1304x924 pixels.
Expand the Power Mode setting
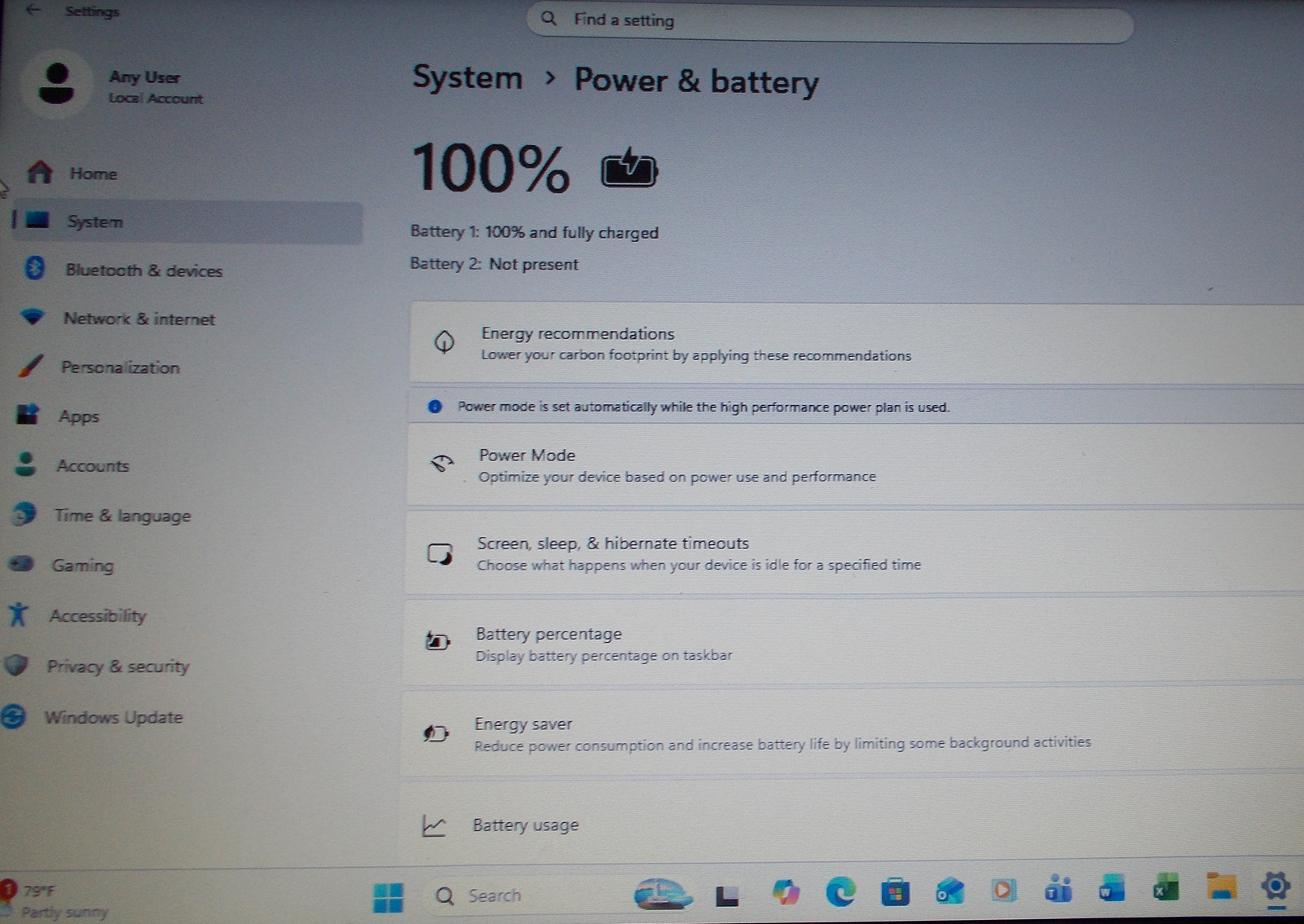(856, 464)
